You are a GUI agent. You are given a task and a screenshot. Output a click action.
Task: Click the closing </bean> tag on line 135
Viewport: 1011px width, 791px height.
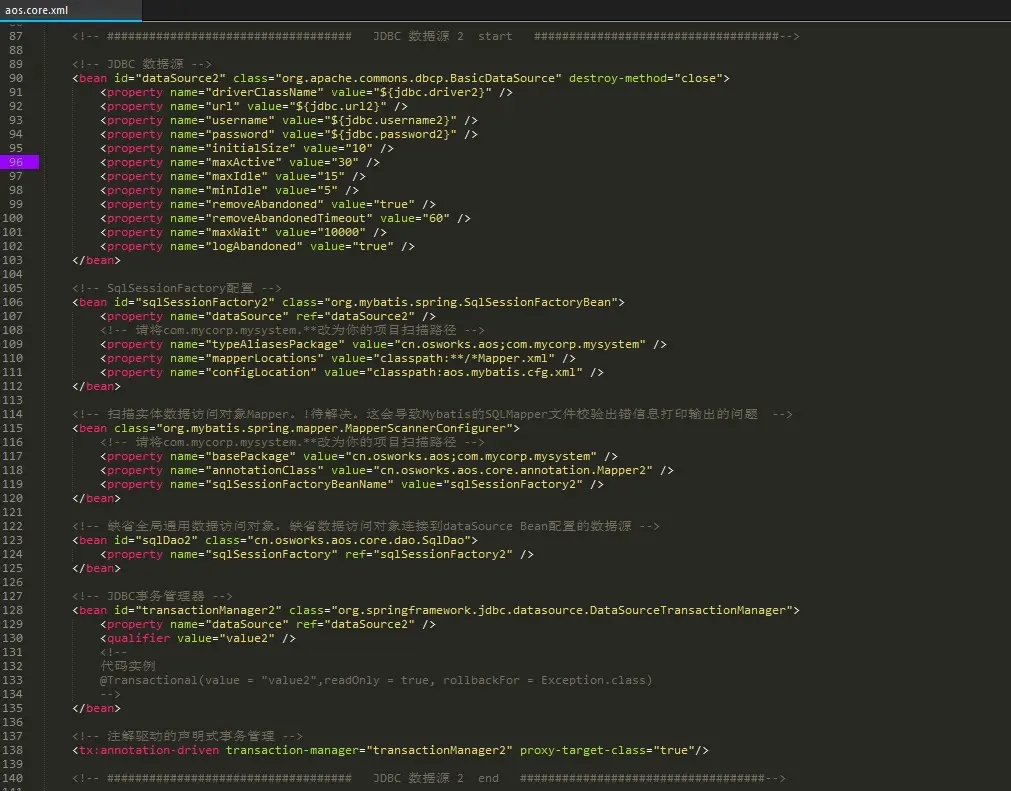point(96,708)
